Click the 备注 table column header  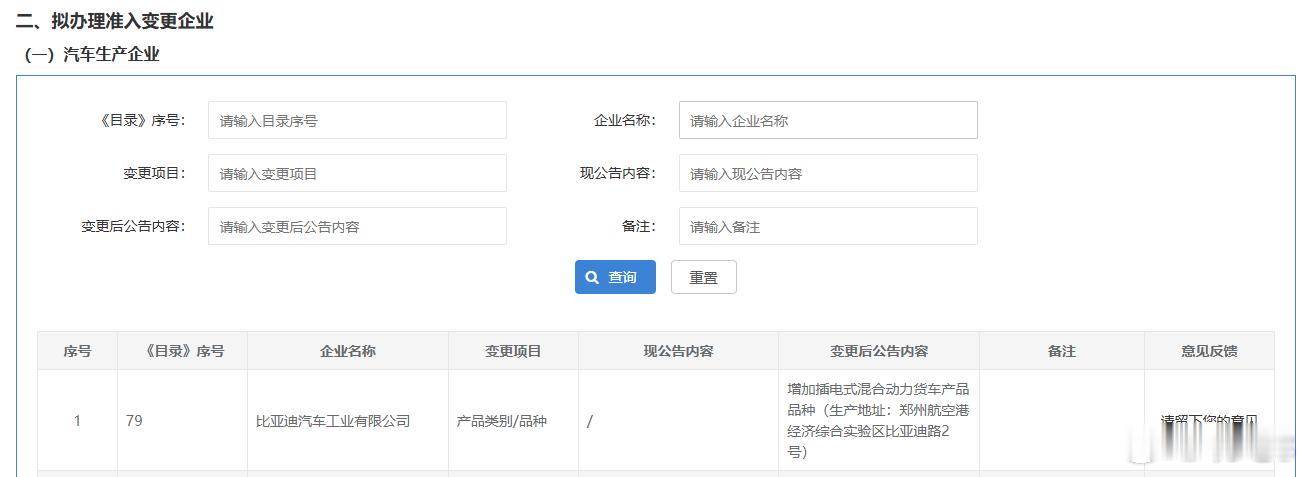pyautogui.click(x=1062, y=351)
